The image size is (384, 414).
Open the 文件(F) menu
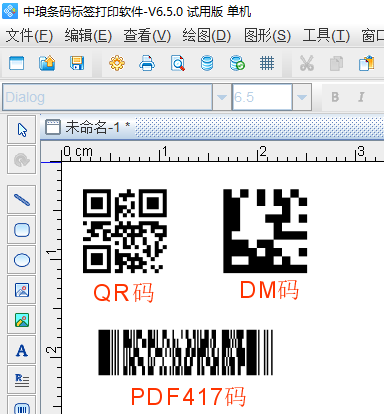29,36
